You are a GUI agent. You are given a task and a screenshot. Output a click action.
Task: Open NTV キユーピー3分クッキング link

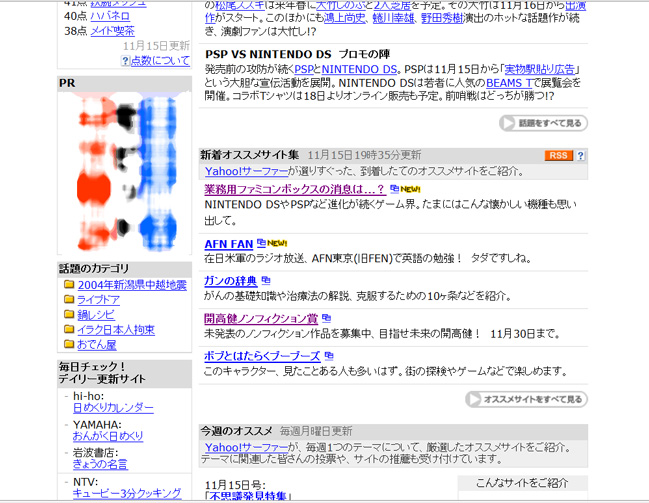tap(127, 493)
